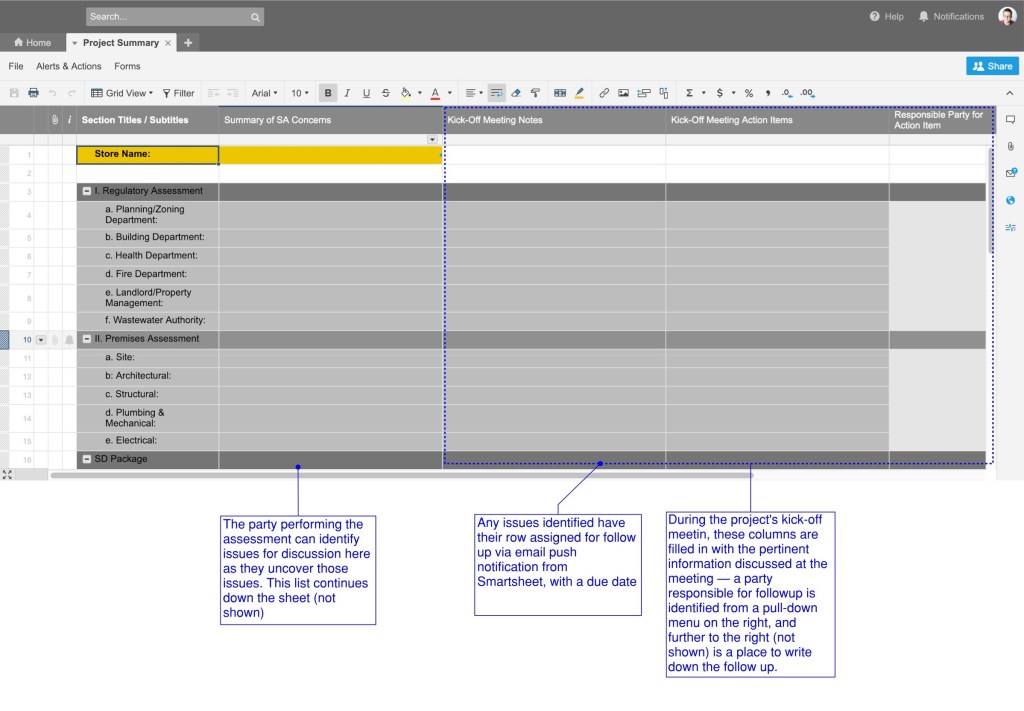Open the Grid View dropdown
1024x711 pixels.
tap(122, 93)
